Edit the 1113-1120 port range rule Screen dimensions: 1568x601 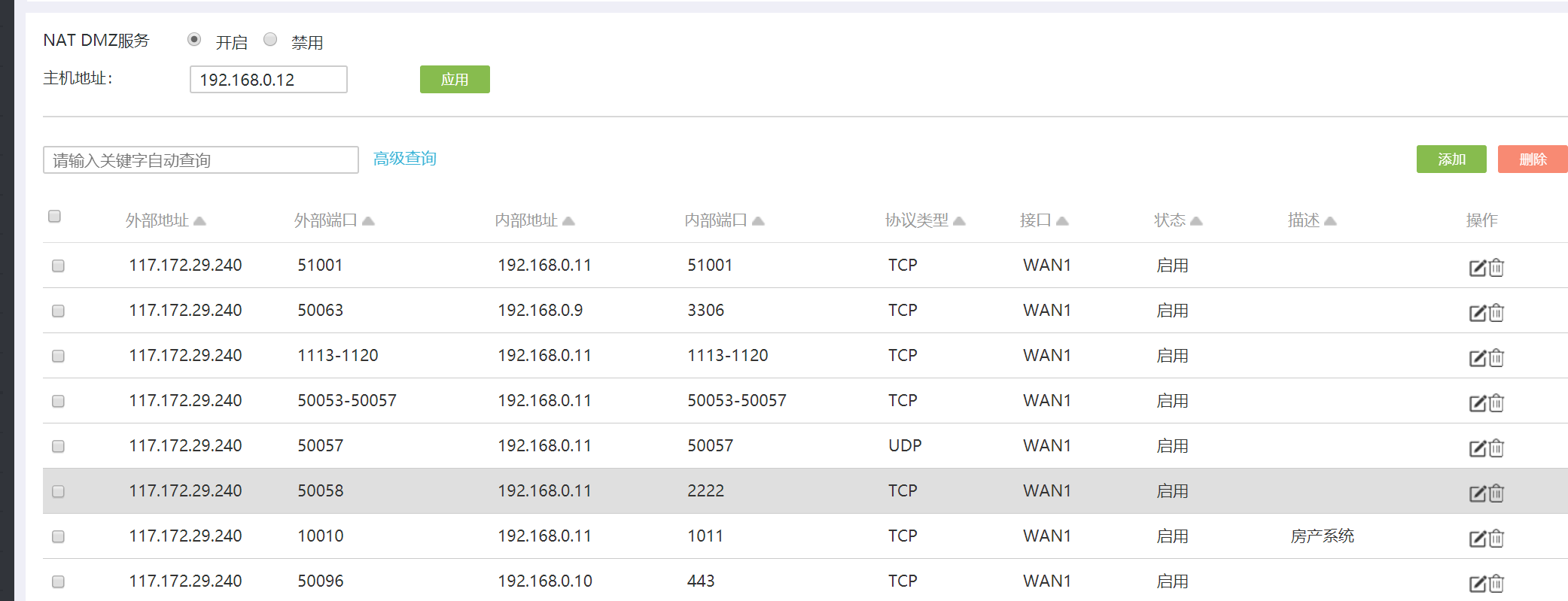pos(1477,358)
